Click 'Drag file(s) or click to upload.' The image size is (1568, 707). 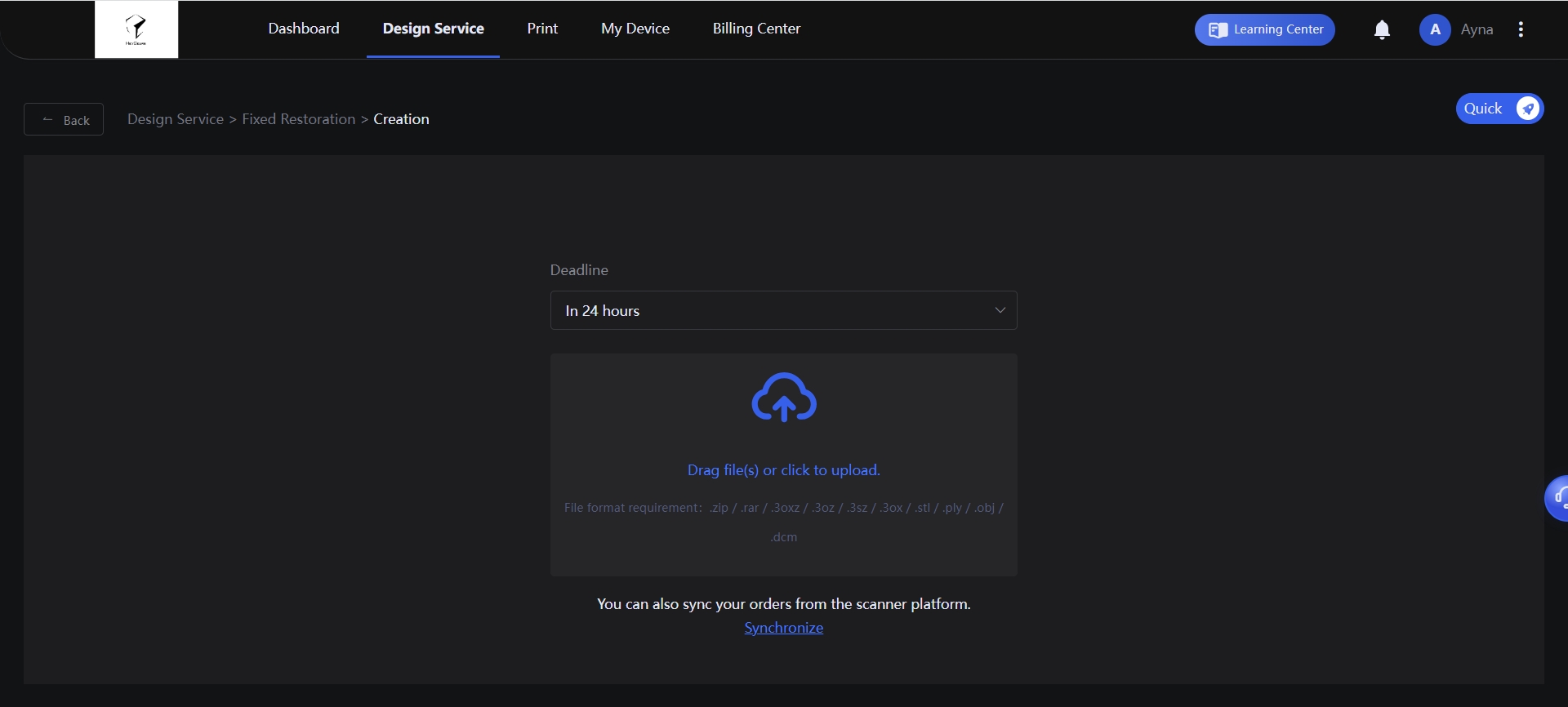click(x=784, y=470)
